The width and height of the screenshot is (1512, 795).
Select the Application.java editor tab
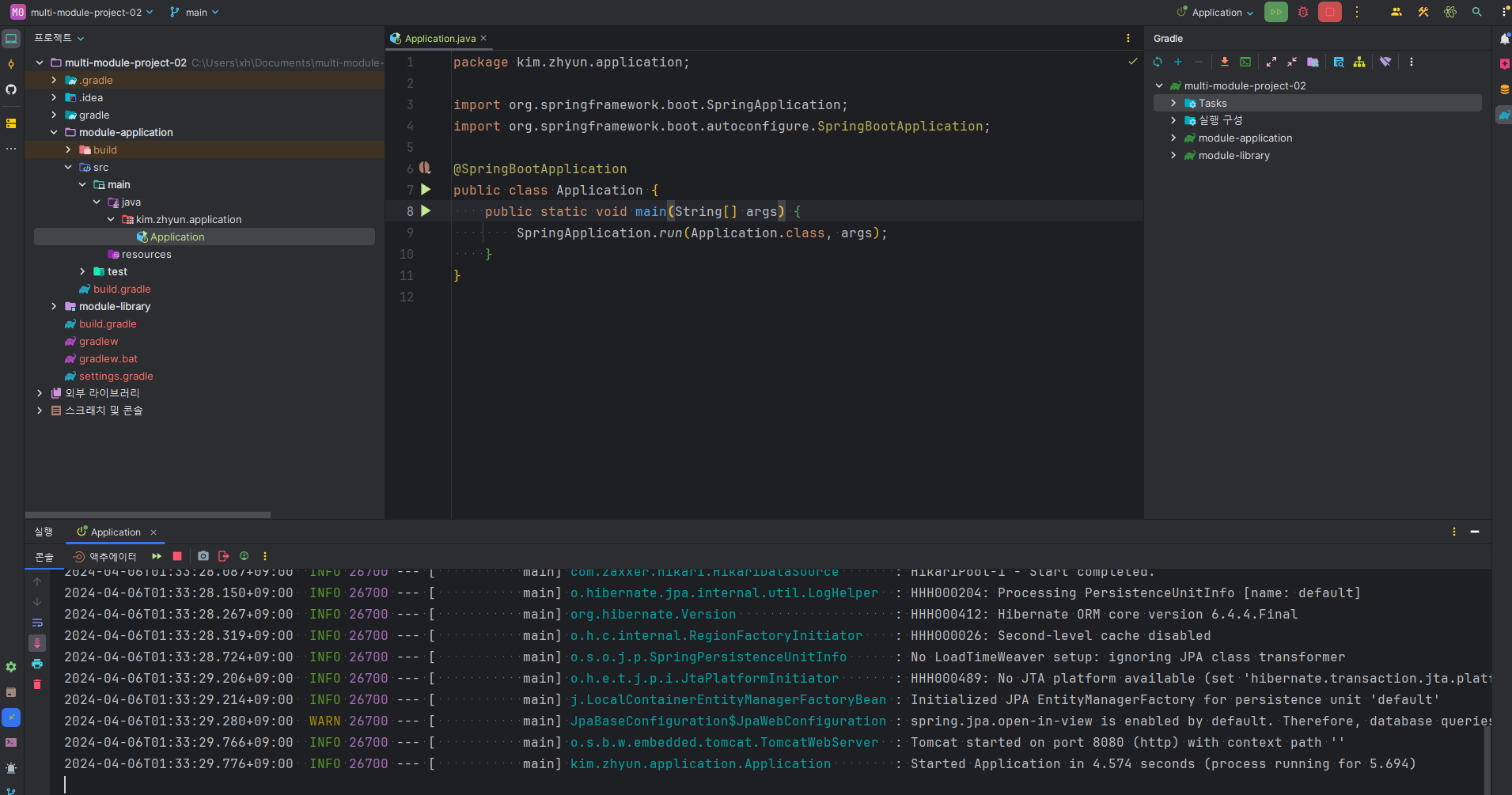(x=438, y=38)
